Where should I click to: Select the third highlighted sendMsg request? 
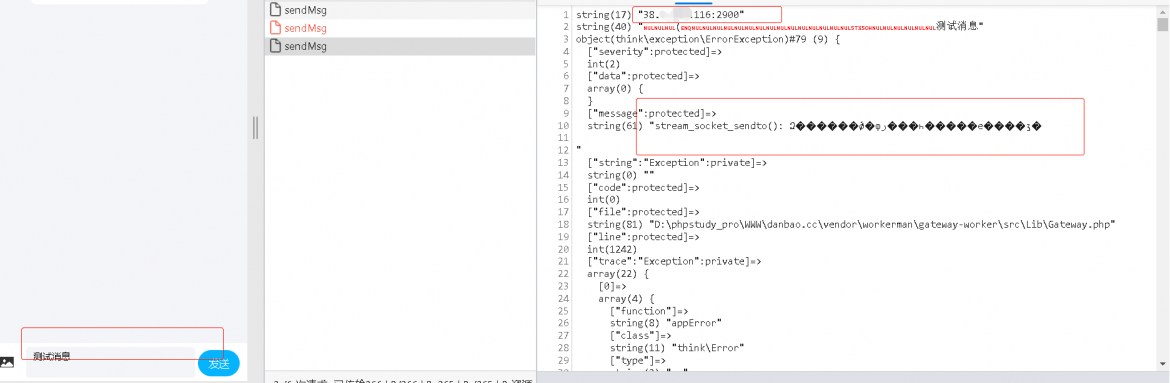click(400, 46)
